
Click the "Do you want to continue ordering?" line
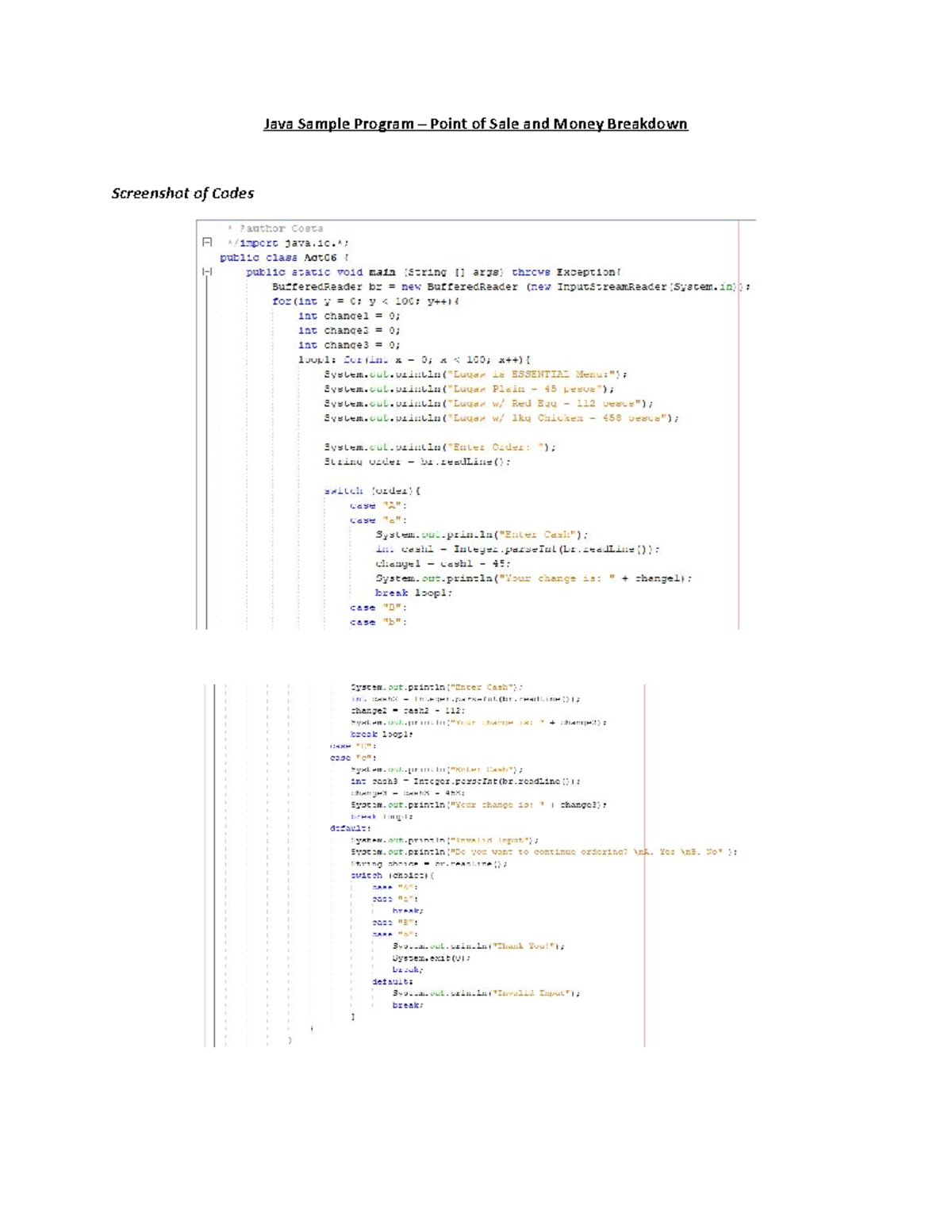pos(544,852)
